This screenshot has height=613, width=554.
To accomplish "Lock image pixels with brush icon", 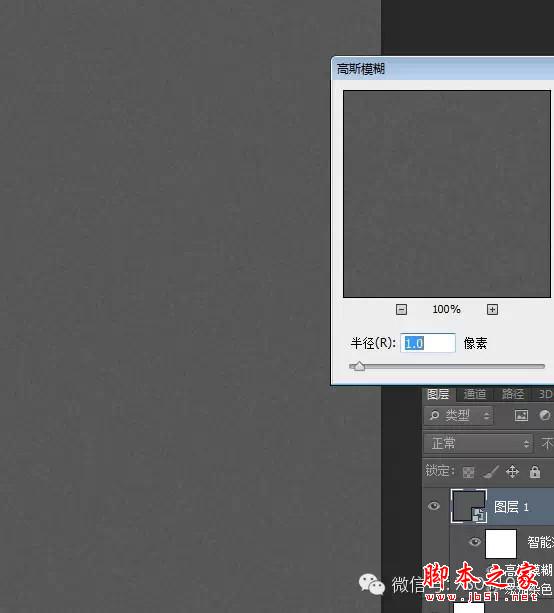I will (x=491, y=472).
